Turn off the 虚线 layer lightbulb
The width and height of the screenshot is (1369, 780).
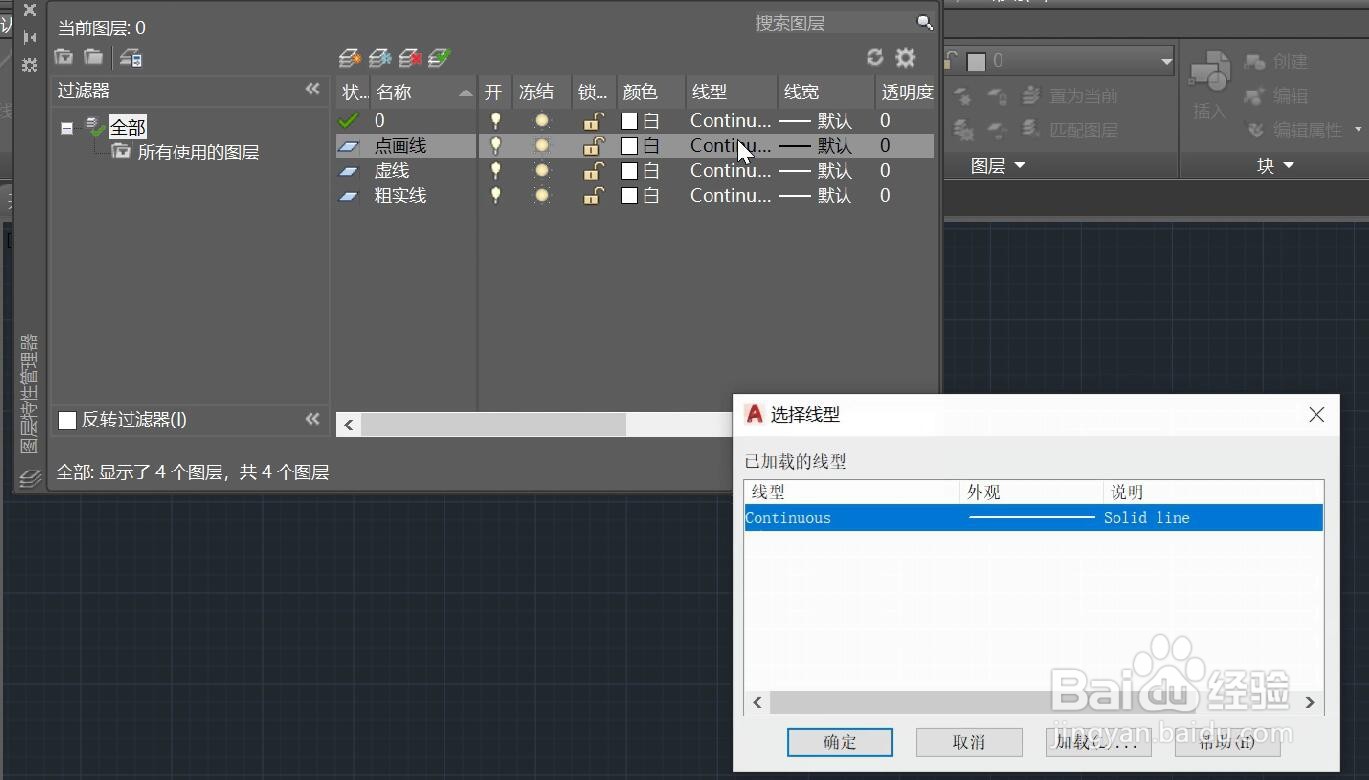pyautogui.click(x=495, y=170)
